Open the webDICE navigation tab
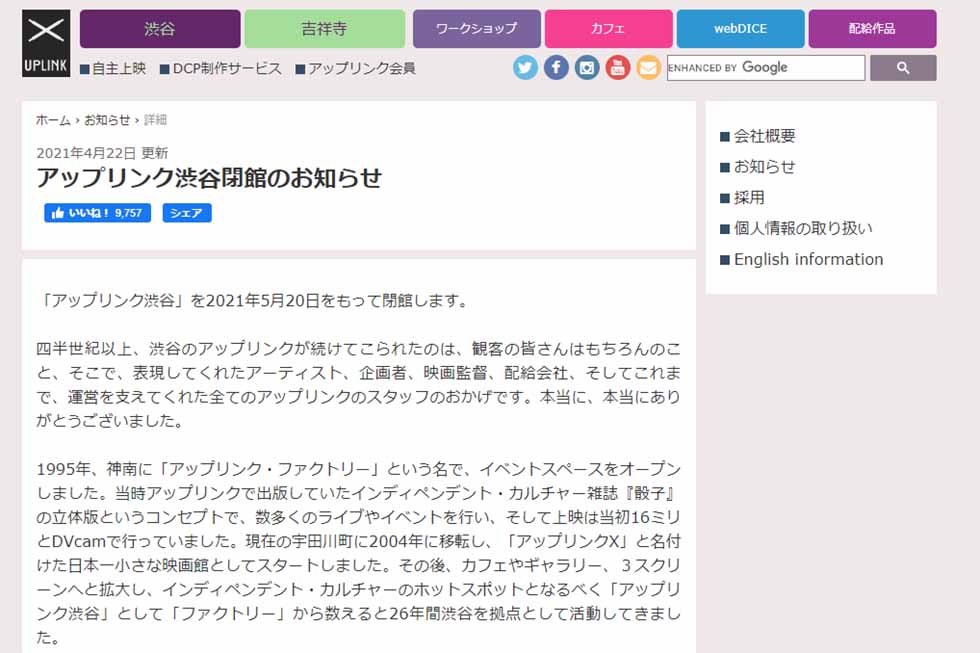This screenshot has width=980, height=653. pos(740,29)
